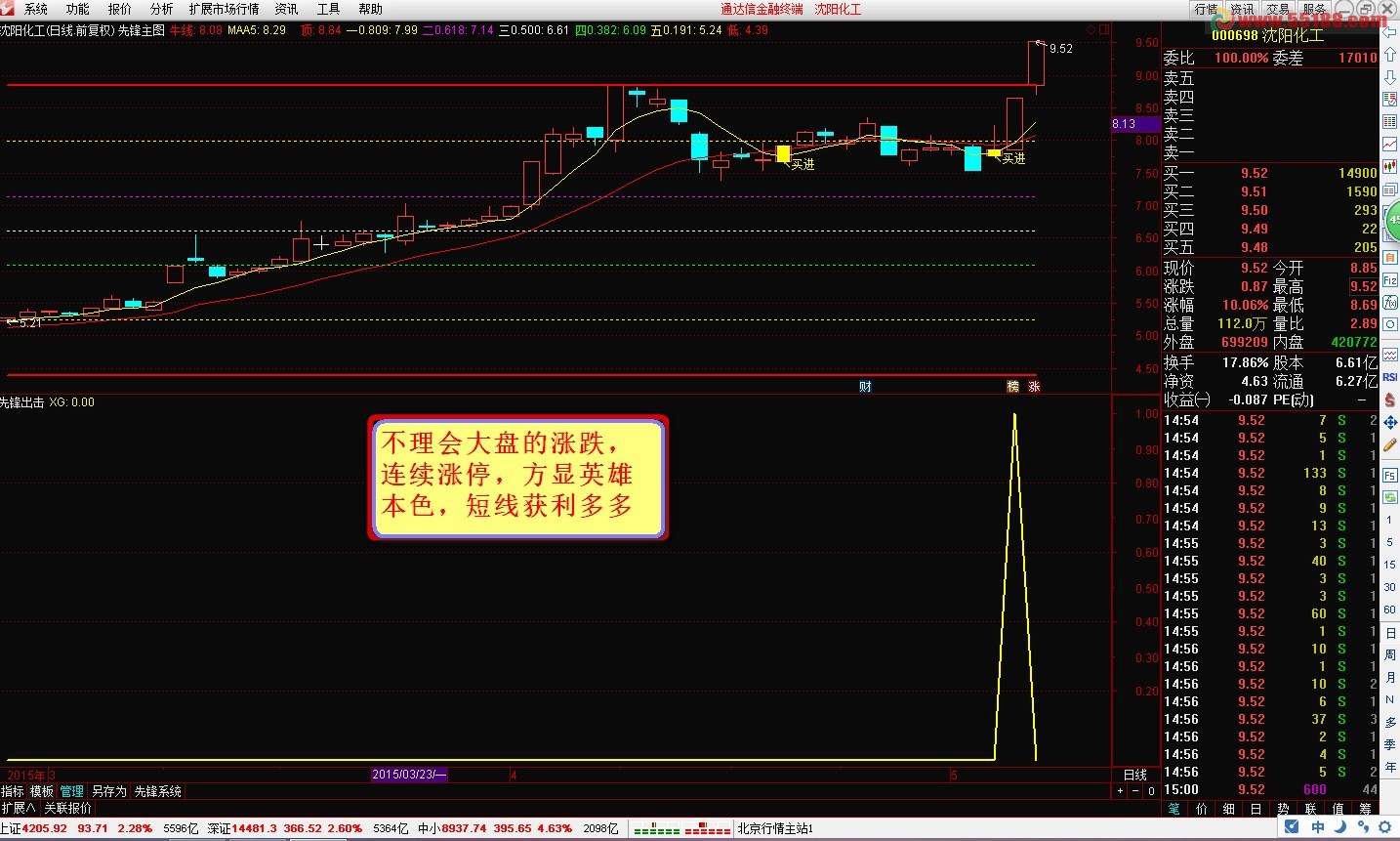Click the 榜 marker below the chart
Screen dimensions: 1400x841
pyautogui.click(x=1013, y=387)
